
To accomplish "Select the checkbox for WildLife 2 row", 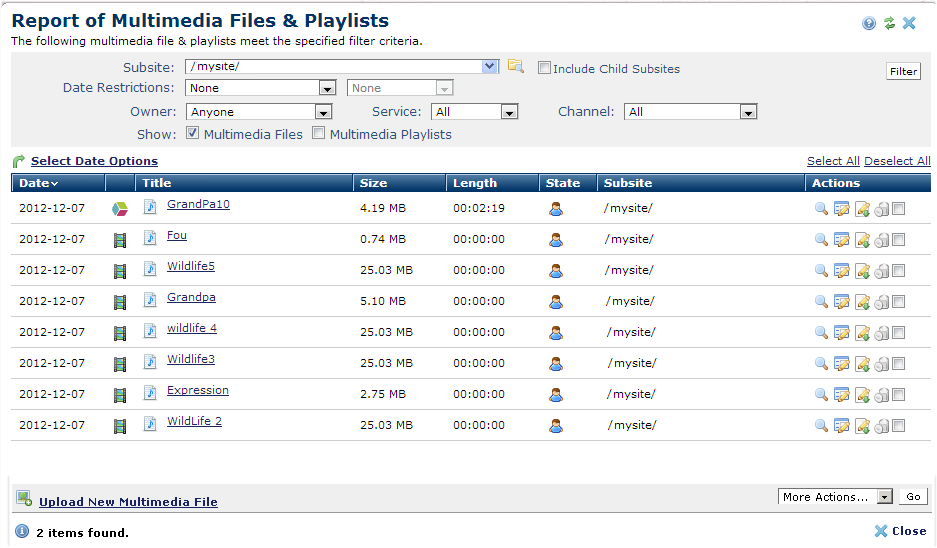I will (x=898, y=425).
